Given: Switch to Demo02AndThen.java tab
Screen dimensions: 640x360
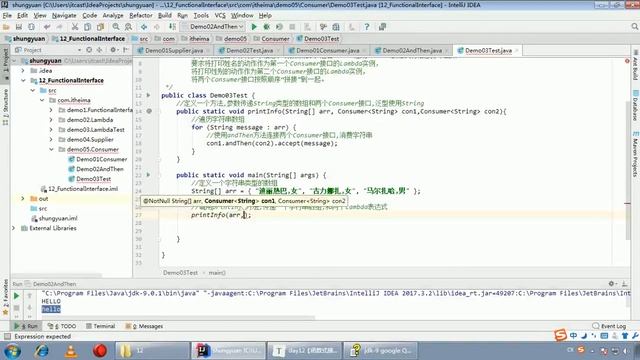Looking at the screenshot, I should 412,50.
